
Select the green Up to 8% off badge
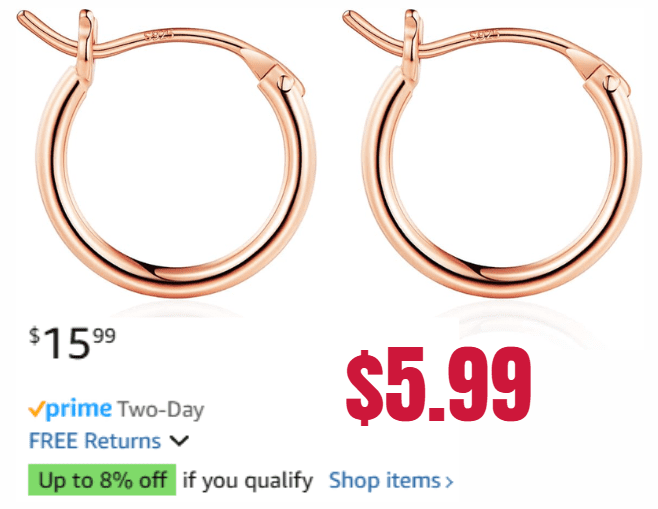102,480
